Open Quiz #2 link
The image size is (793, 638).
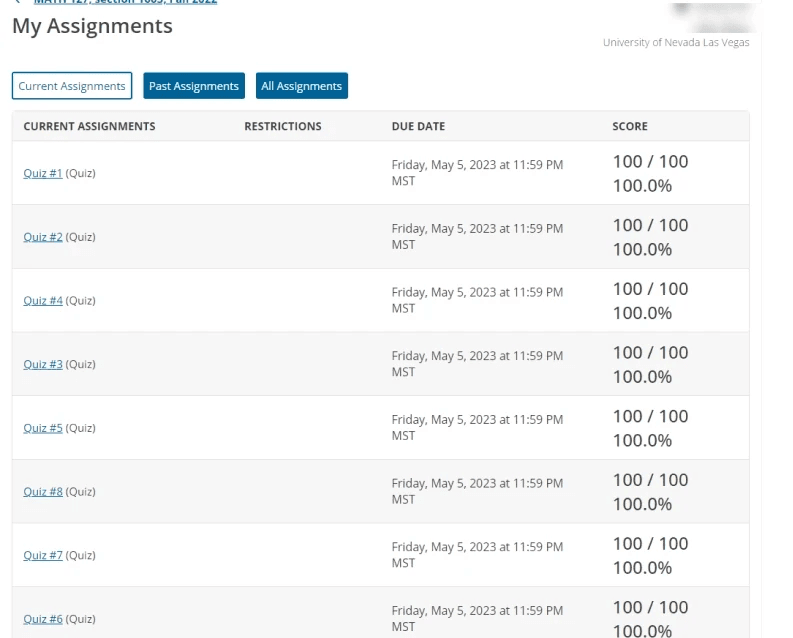(x=43, y=237)
